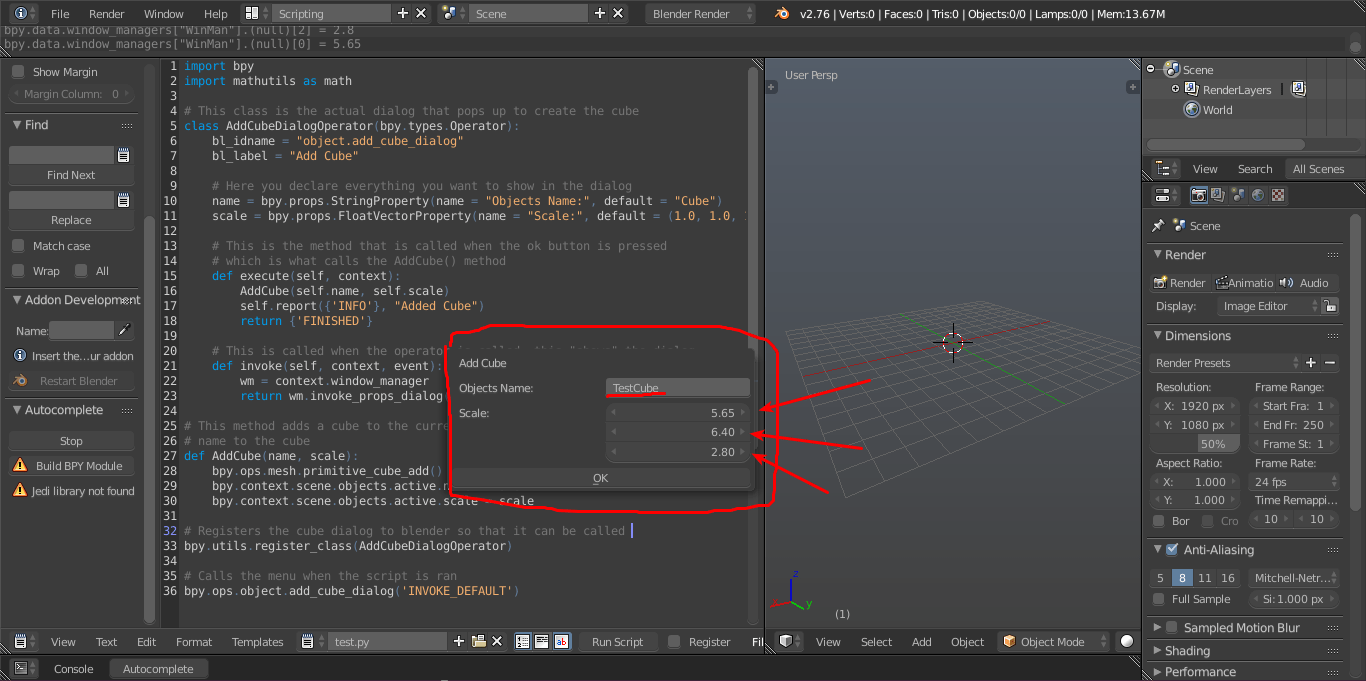Open a text file with the folder icon
1366x681 pixels.
coord(478,642)
